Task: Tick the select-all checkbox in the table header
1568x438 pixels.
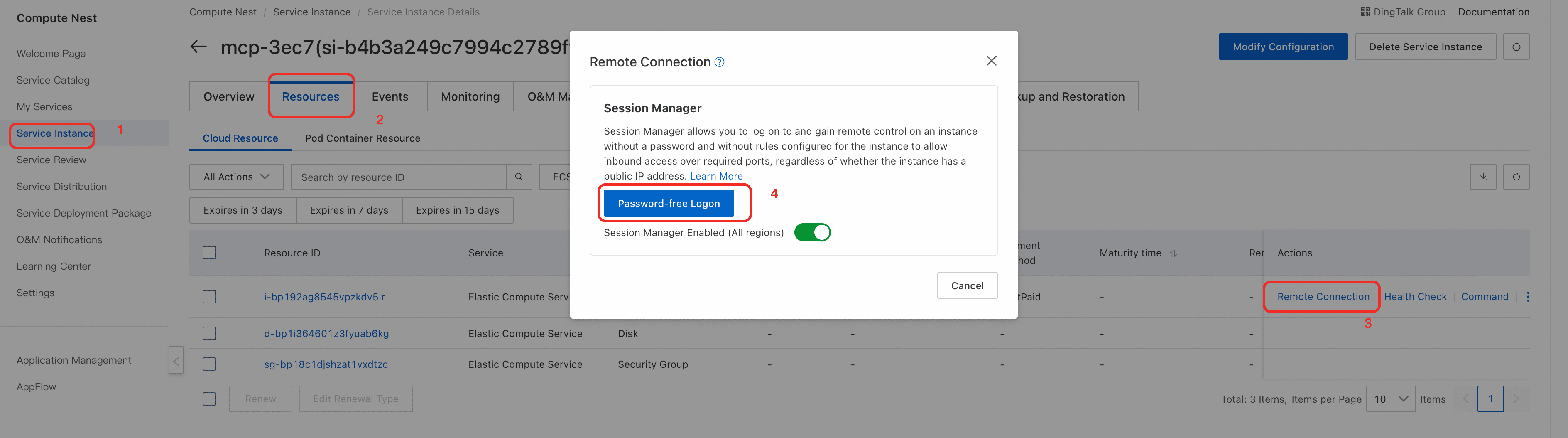Action: click(x=209, y=253)
